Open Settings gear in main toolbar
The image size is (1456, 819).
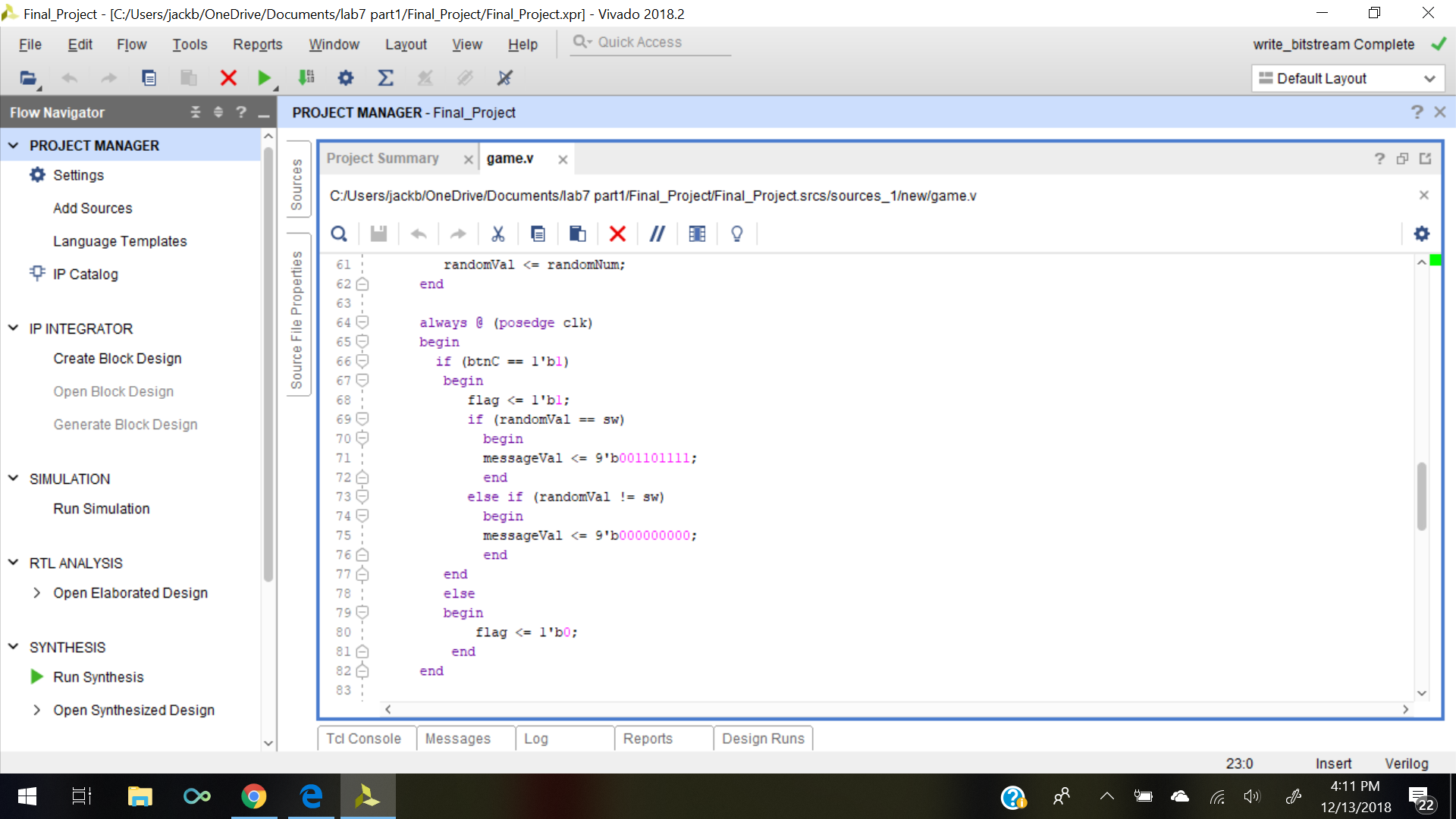tap(346, 77)
